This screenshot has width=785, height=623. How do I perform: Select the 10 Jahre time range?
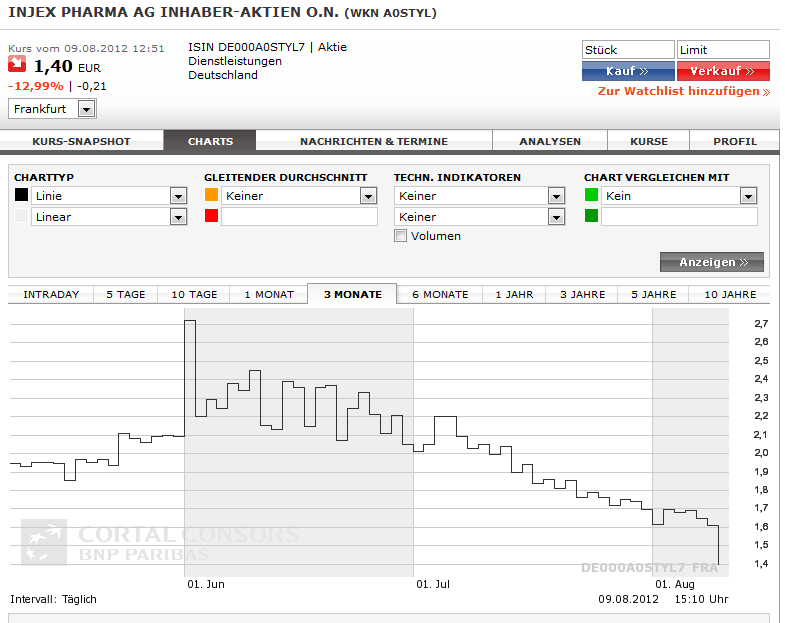[730, 294]
